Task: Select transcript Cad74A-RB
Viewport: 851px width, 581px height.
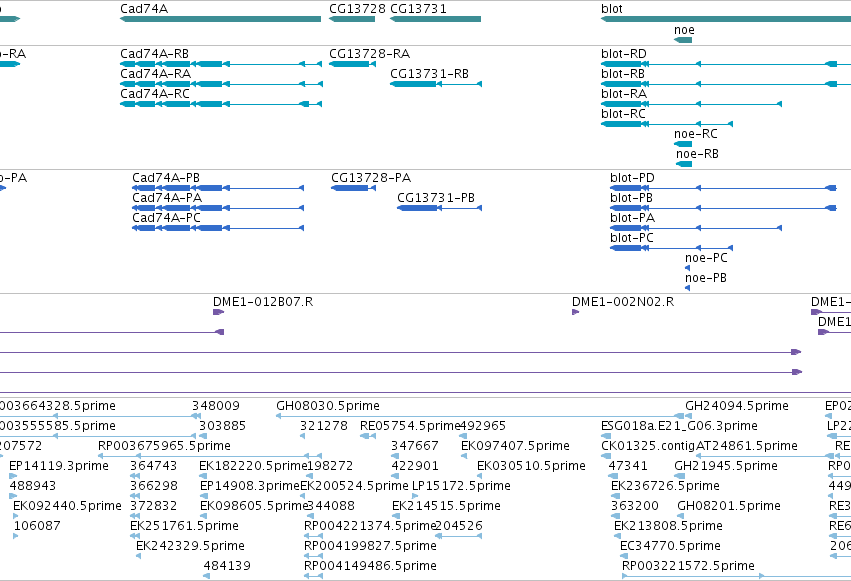Action: point(221,64)
